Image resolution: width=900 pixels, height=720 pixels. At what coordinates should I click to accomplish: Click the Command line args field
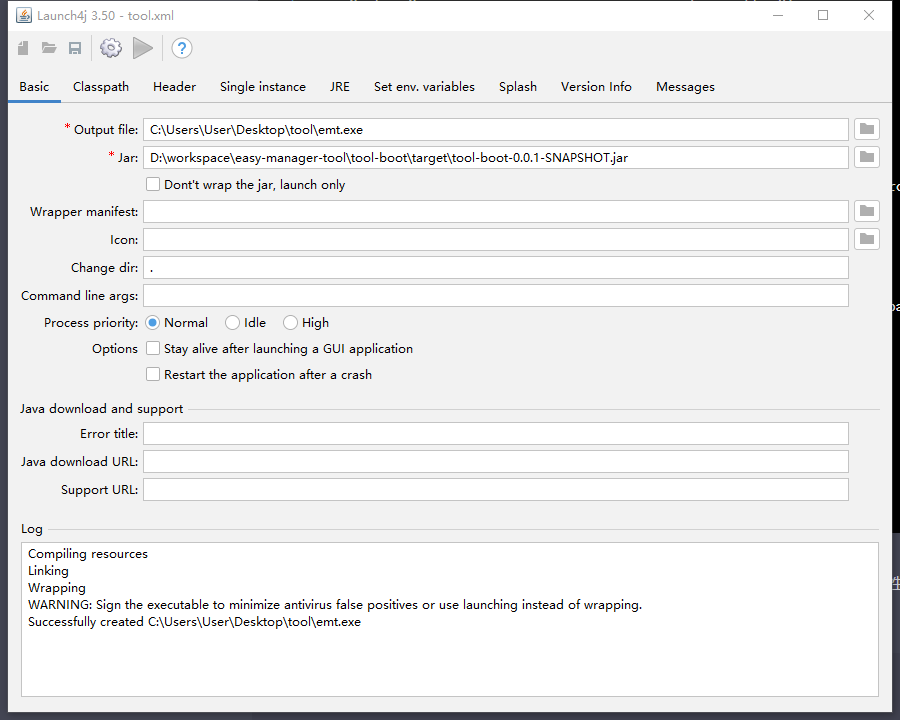[x=495, y=295]
